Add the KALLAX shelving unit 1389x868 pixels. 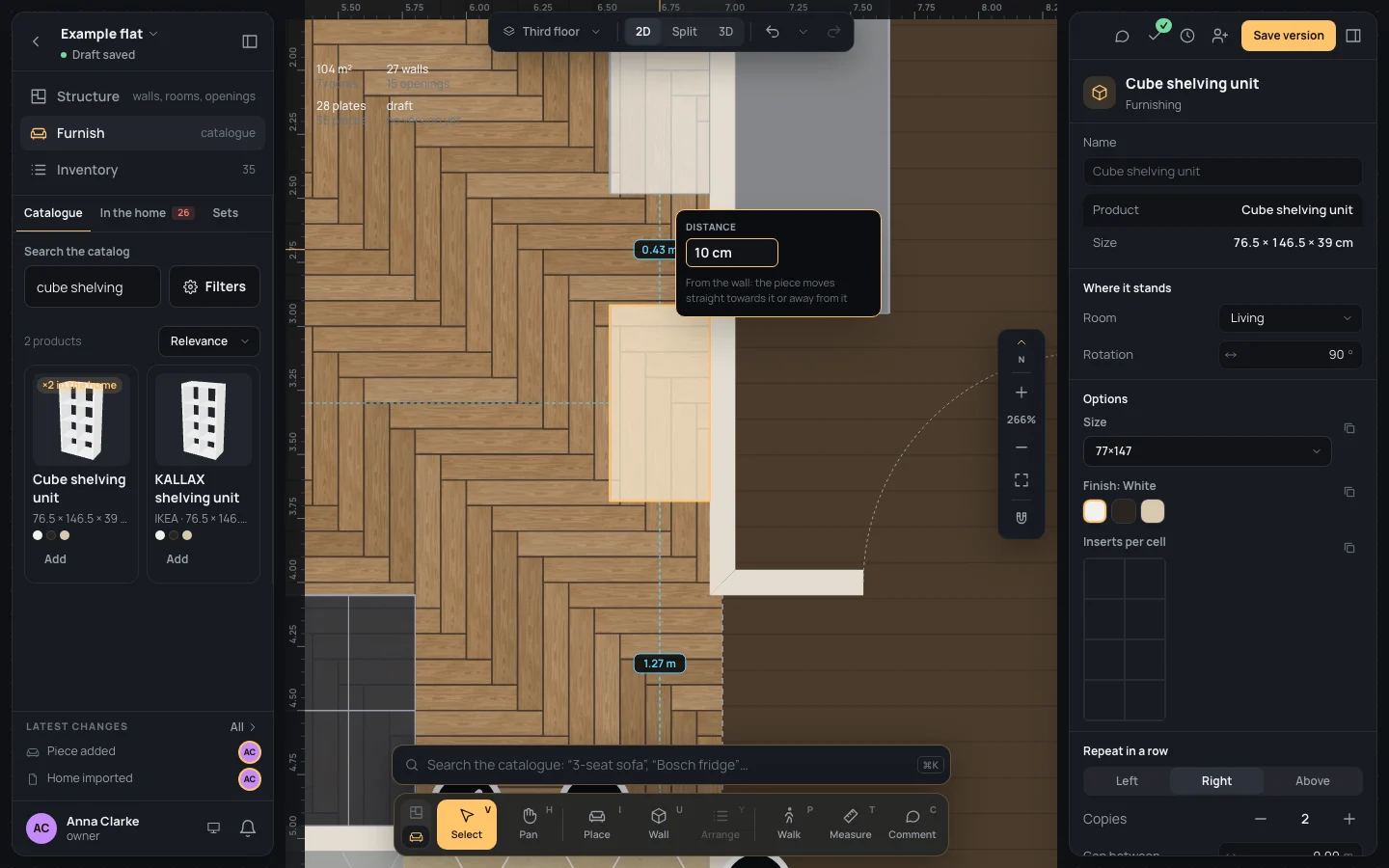coord(177,559)
